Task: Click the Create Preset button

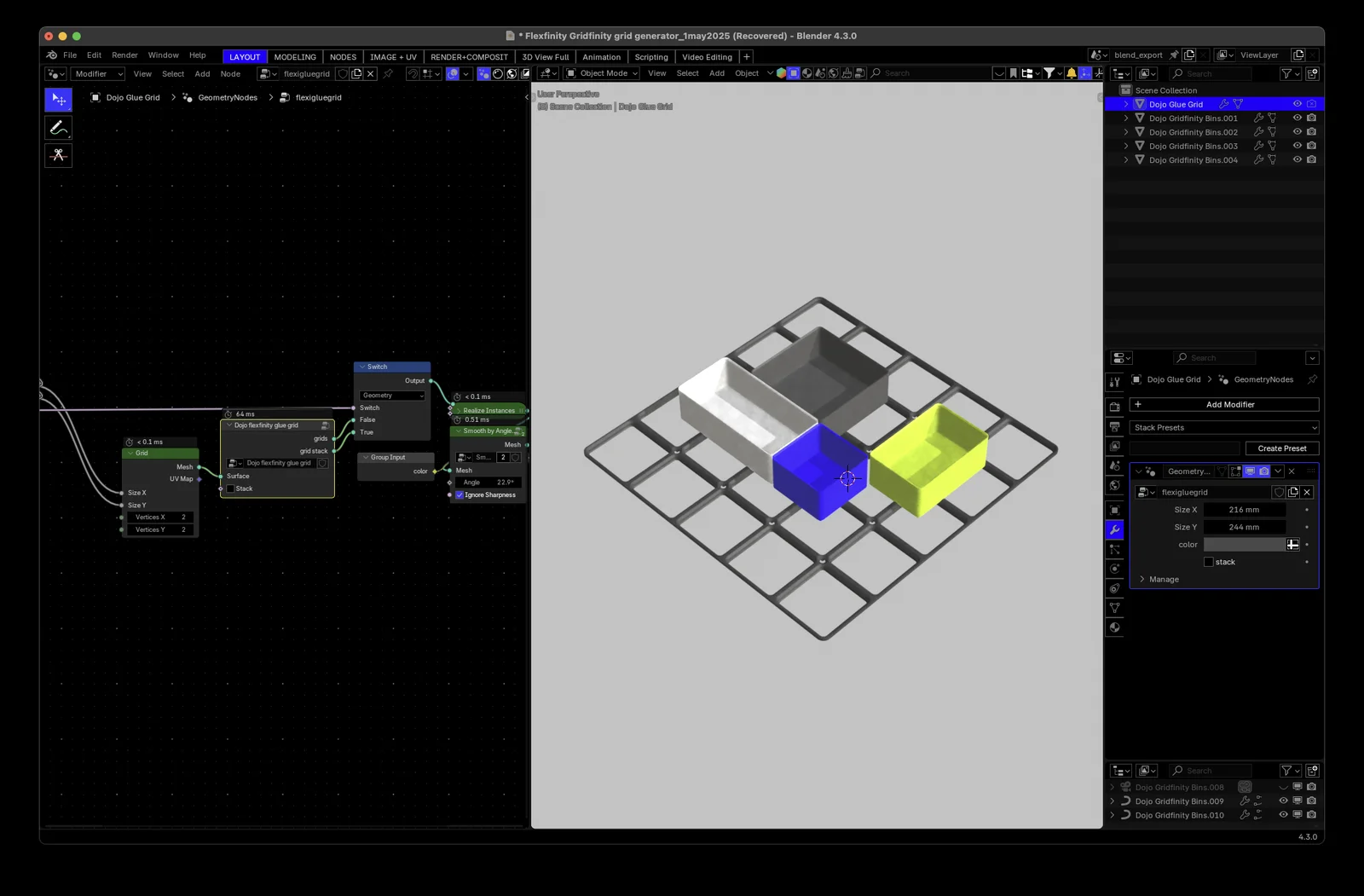Action: [1282, 448]
